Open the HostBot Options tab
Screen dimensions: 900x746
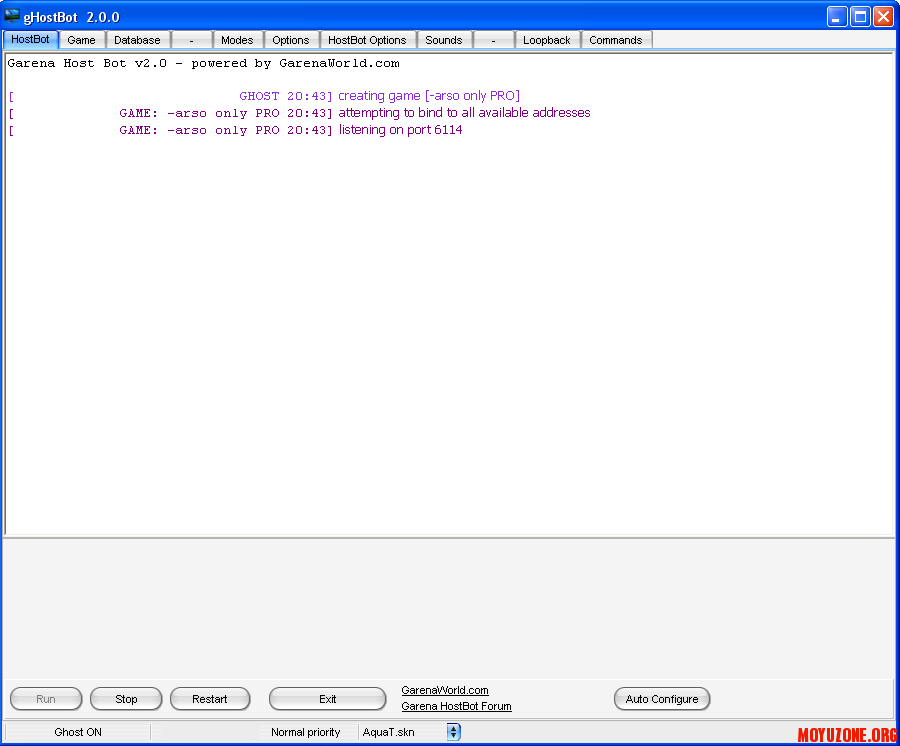coord(367,40)
